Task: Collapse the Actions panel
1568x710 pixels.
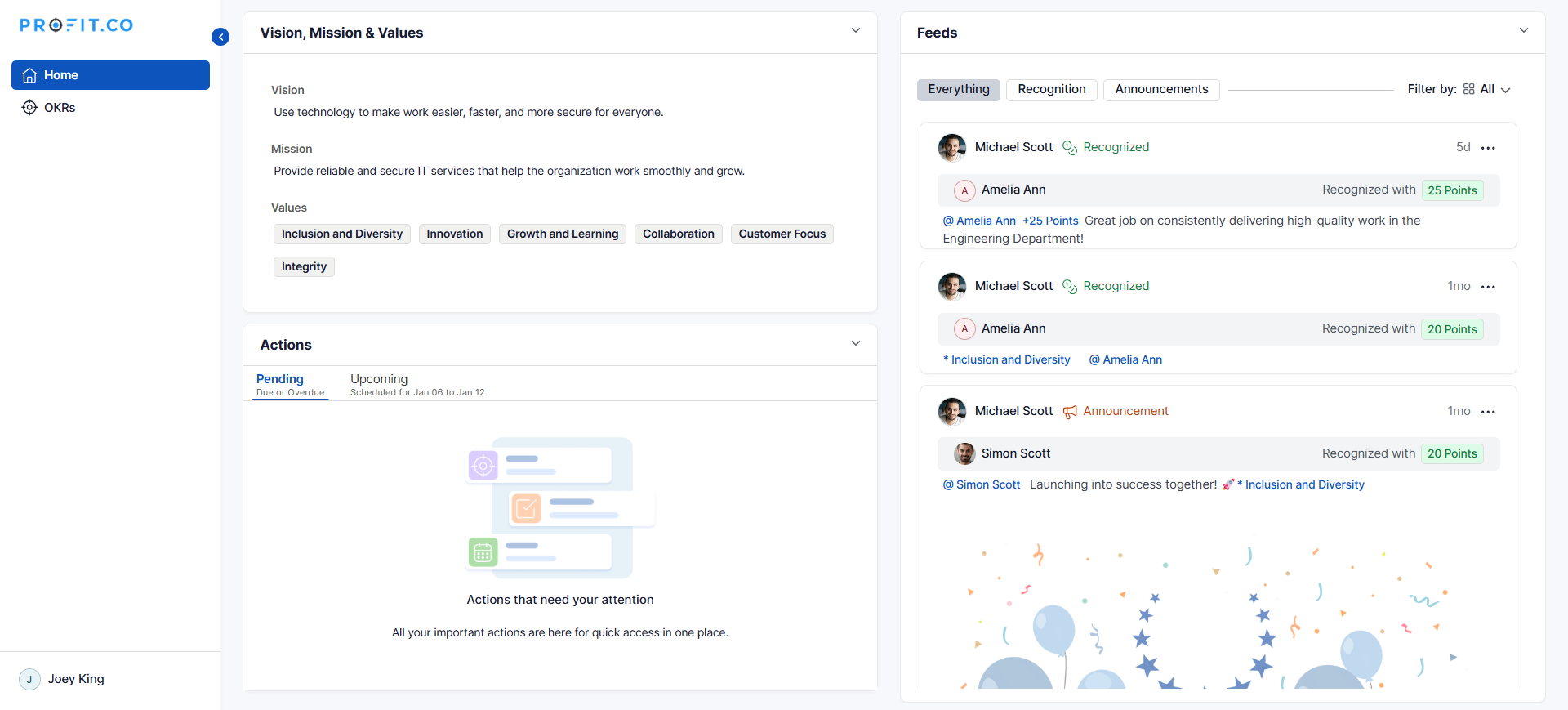Action: [856, 343]
